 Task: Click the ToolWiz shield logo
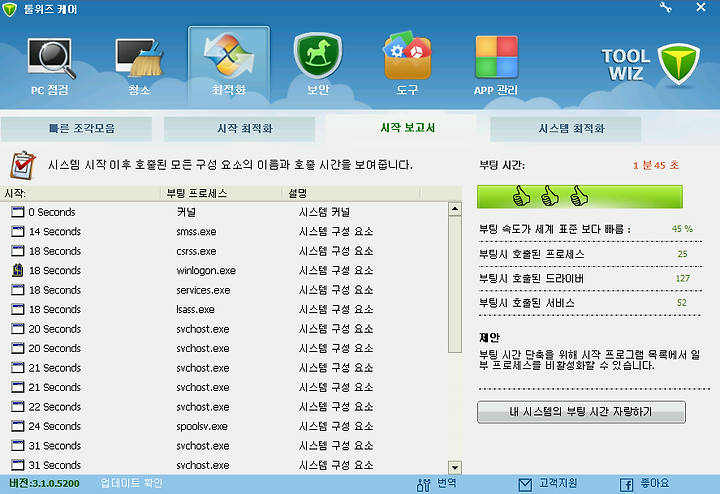click(x=679, y=64)
